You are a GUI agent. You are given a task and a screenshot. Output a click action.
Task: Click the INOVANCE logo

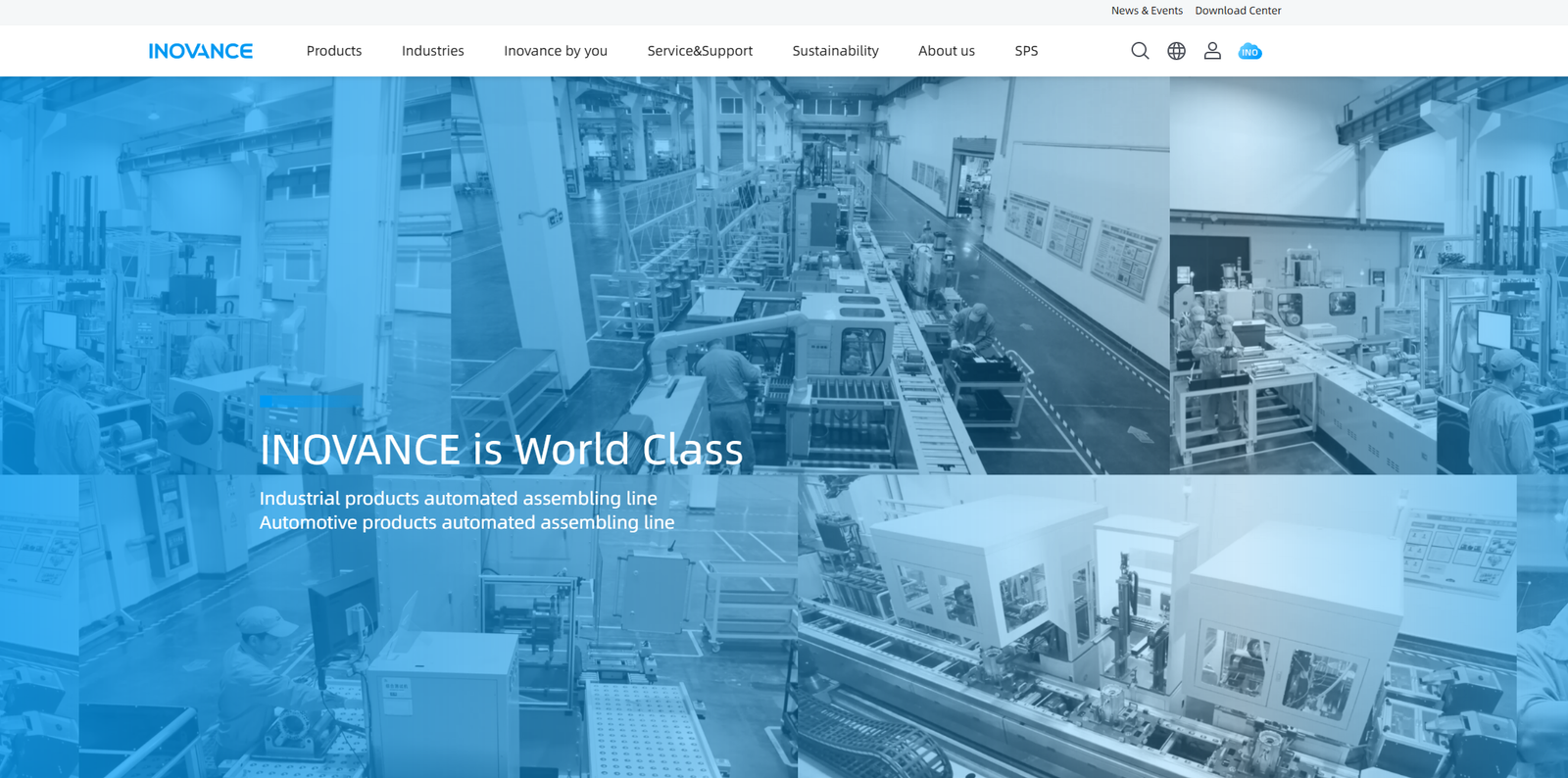[201, 51]
